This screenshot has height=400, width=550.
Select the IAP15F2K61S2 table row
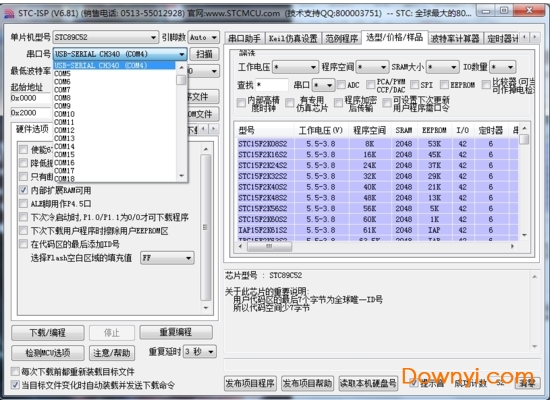point(377,230)
